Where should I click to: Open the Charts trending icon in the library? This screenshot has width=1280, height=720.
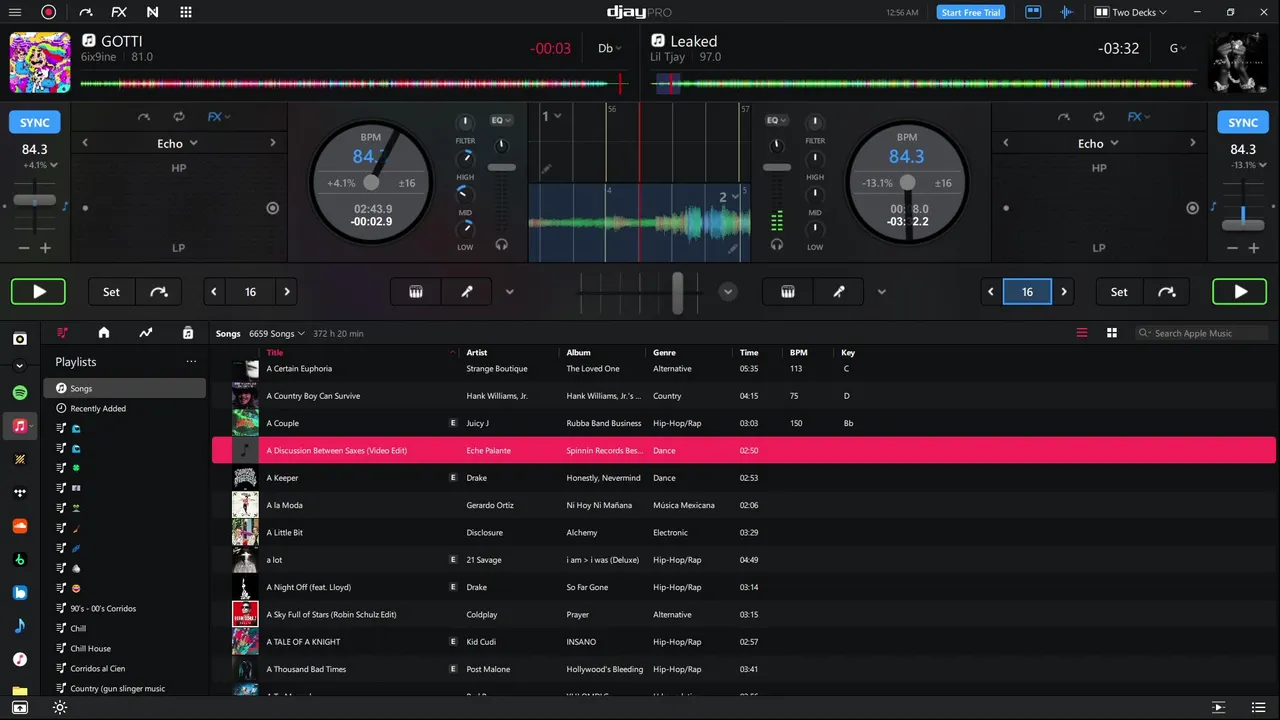[146, 333]
